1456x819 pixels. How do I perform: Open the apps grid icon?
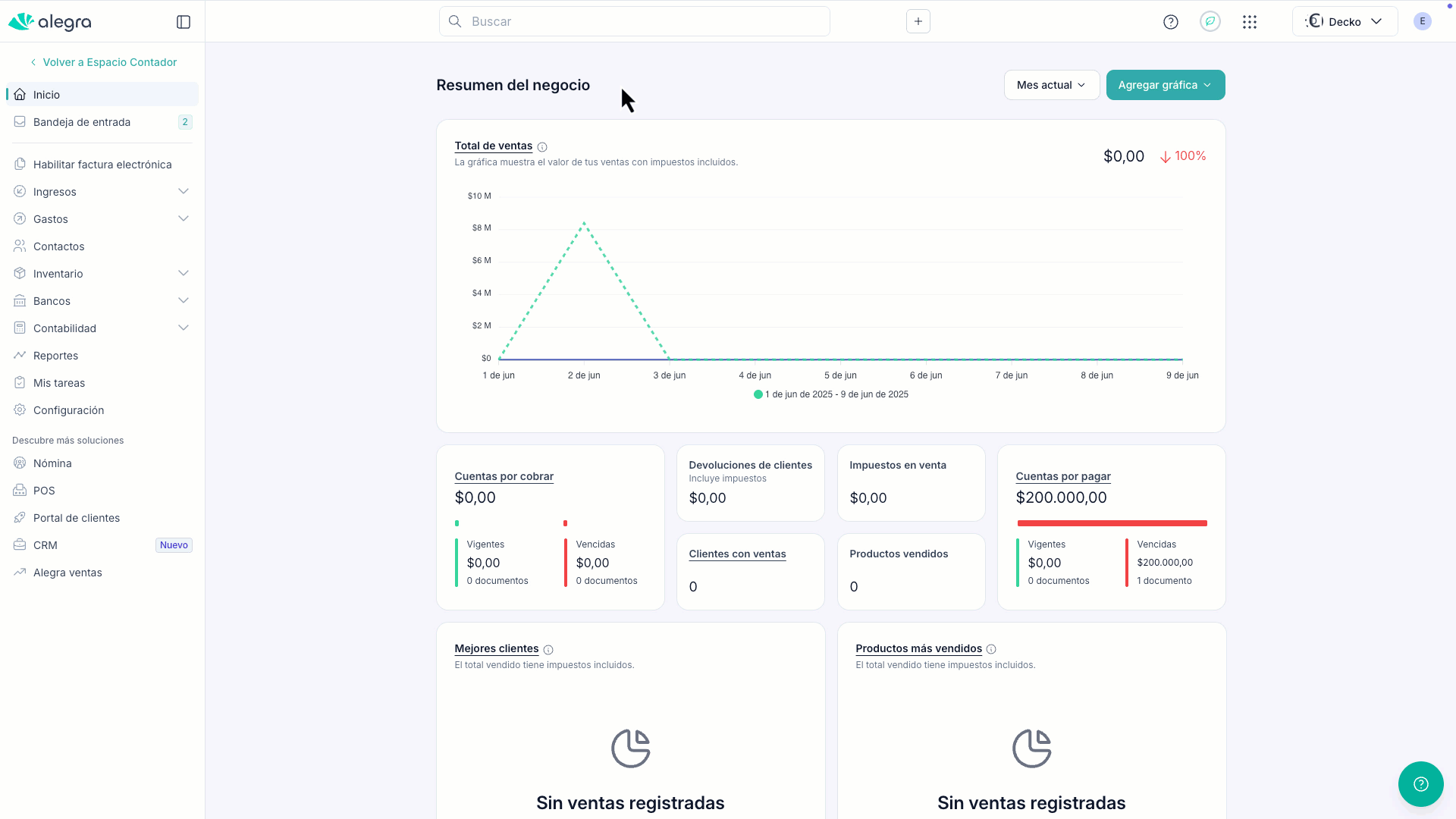1250,22
